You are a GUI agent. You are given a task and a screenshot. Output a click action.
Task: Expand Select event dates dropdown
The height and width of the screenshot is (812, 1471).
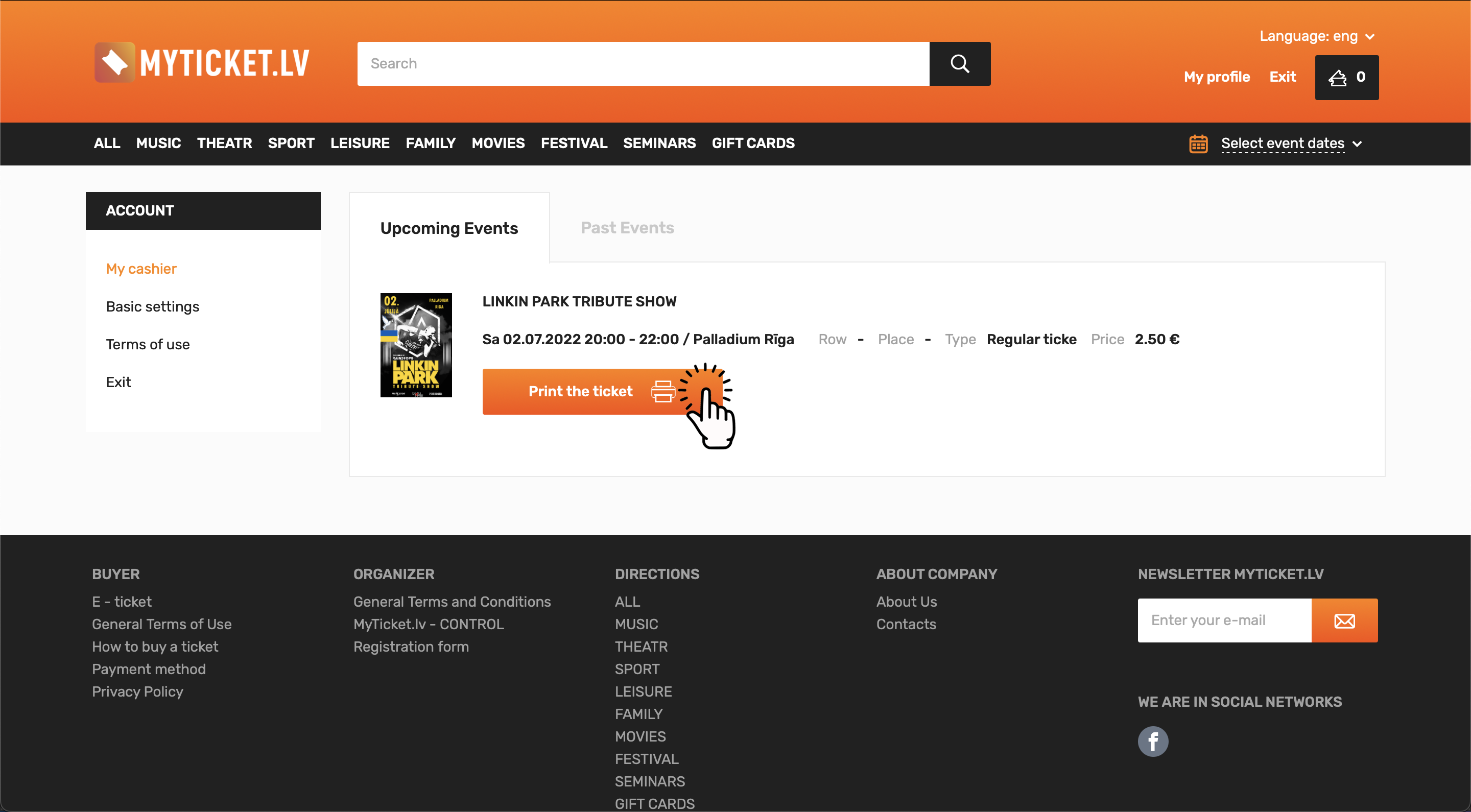pyautogui.click(x=1291, y=144)
